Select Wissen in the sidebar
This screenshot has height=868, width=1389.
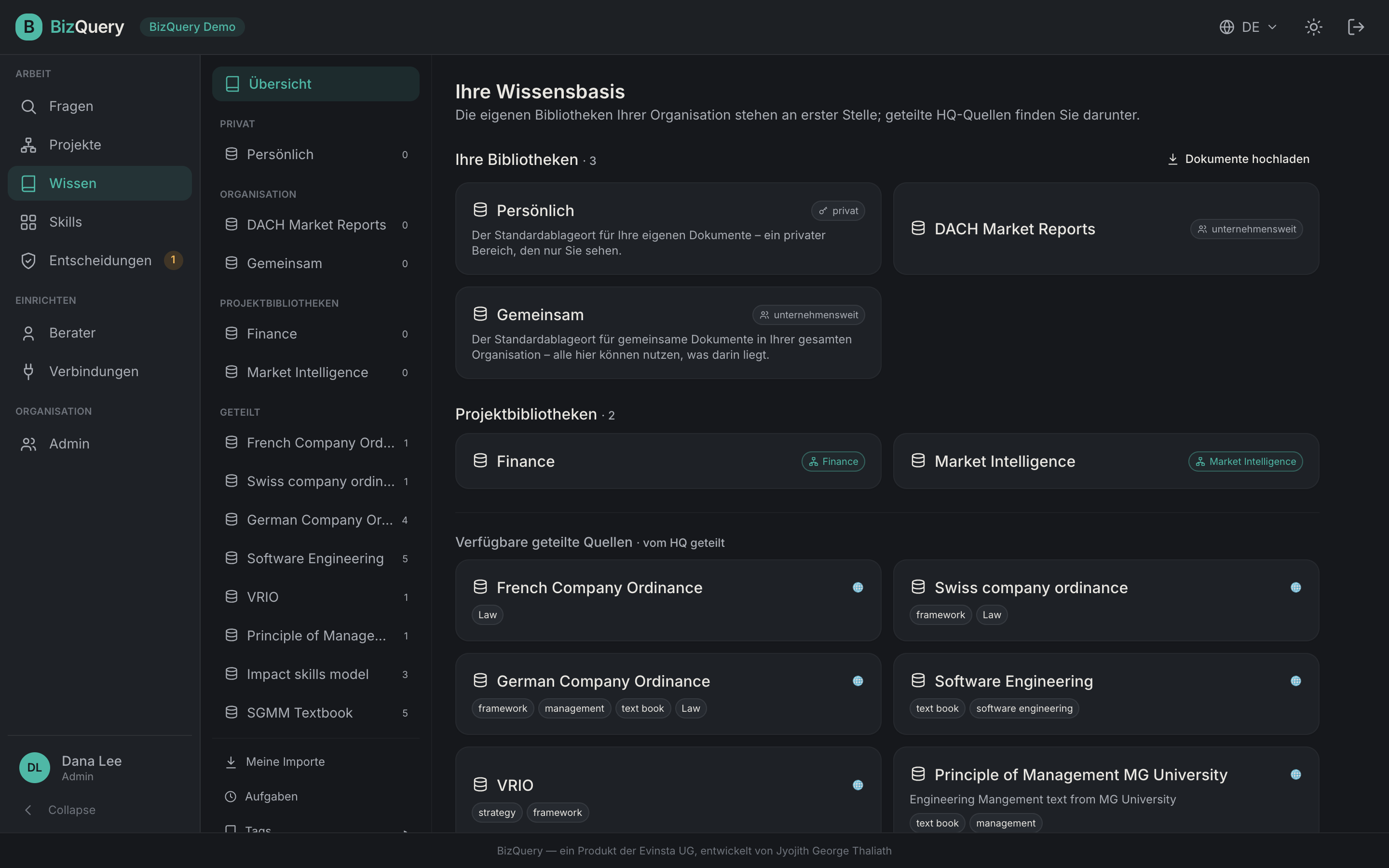pos(100,183)
